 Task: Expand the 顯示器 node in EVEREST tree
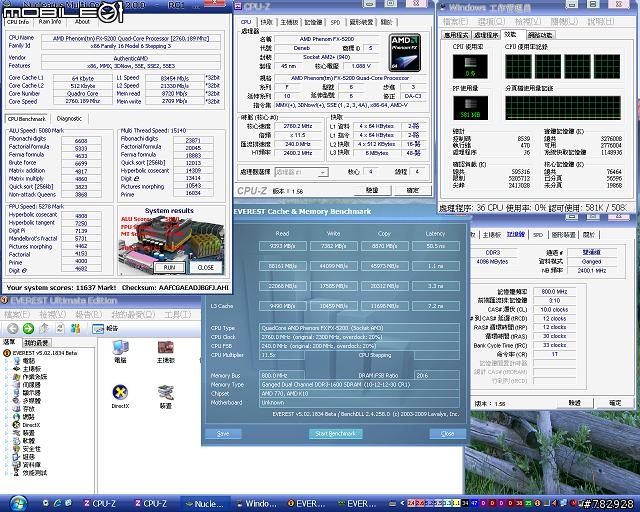click(x=7, y=393)
